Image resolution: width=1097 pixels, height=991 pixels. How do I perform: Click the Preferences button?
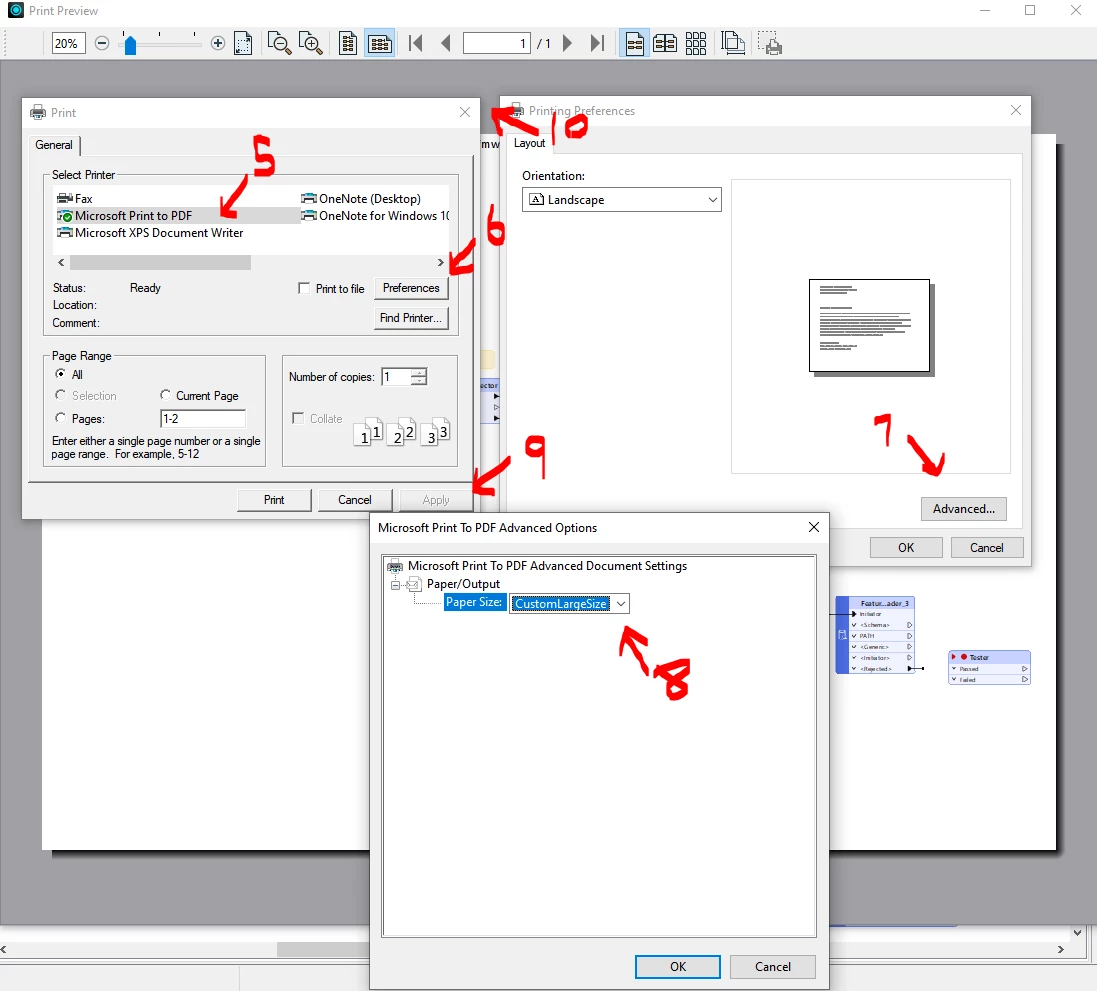411,288
